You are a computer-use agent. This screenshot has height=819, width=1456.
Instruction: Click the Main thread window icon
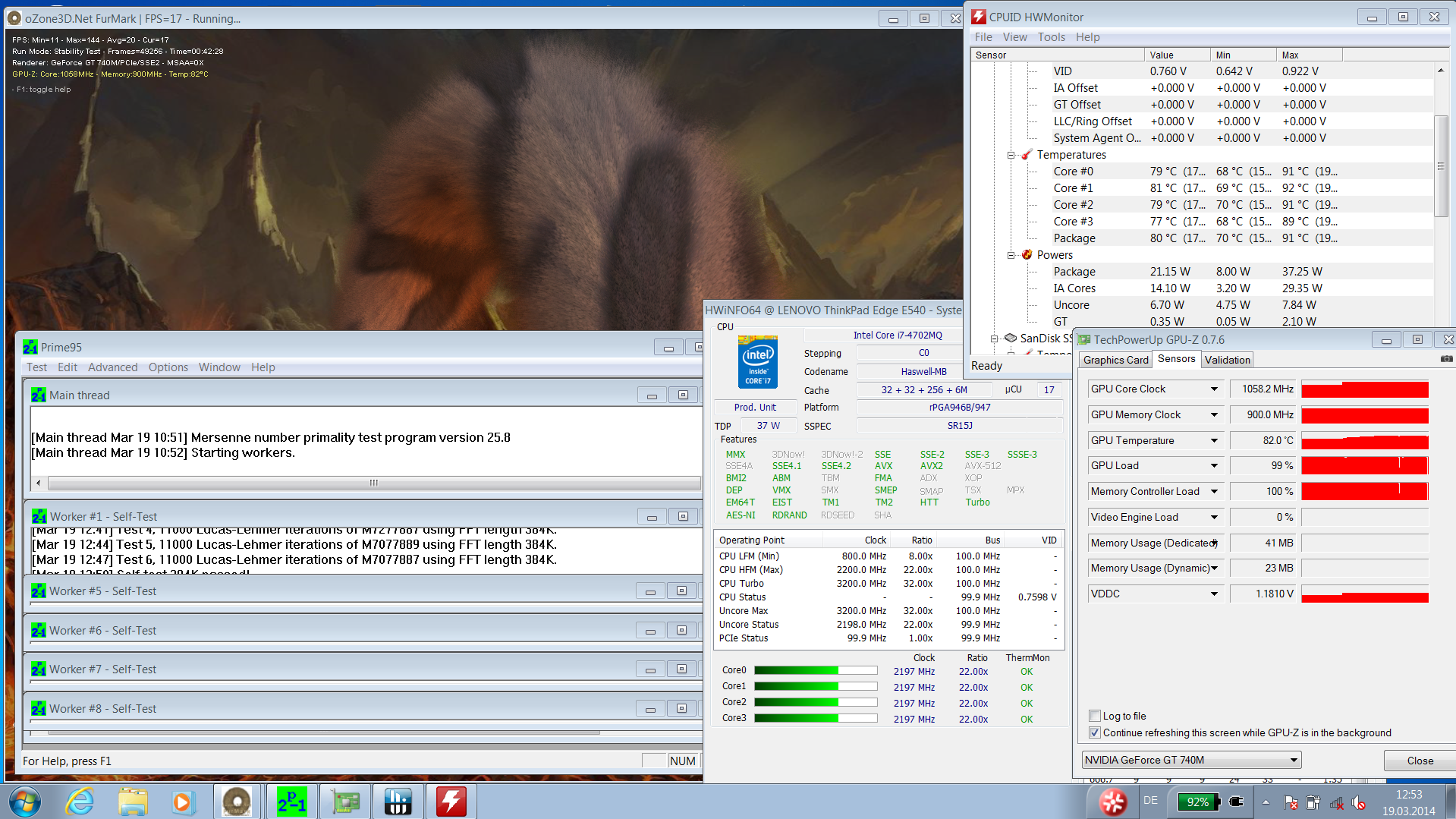click(x=39, y=395)
